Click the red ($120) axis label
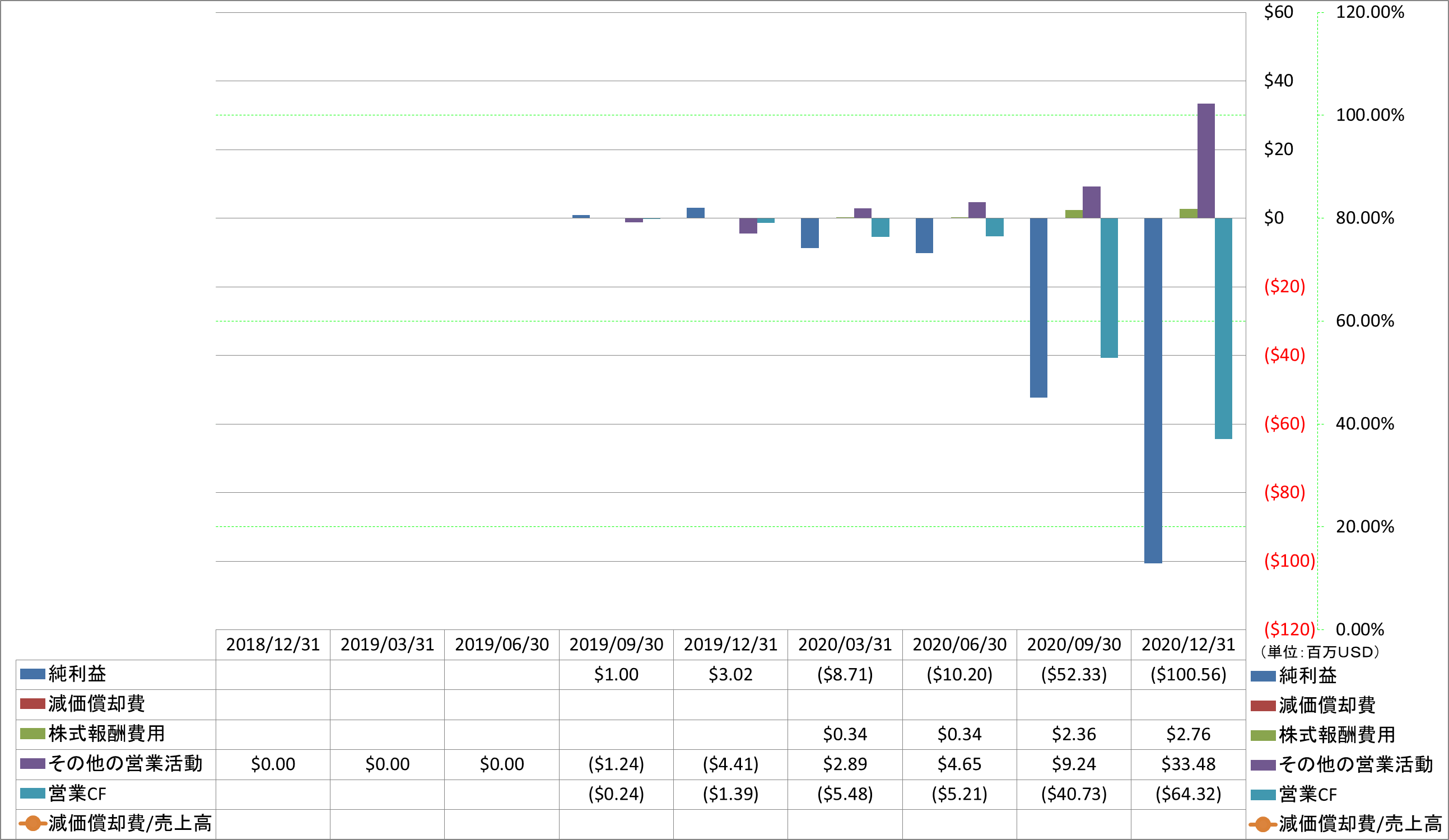The height and width of the screenshot is (840, 1449). [1289, 629]
